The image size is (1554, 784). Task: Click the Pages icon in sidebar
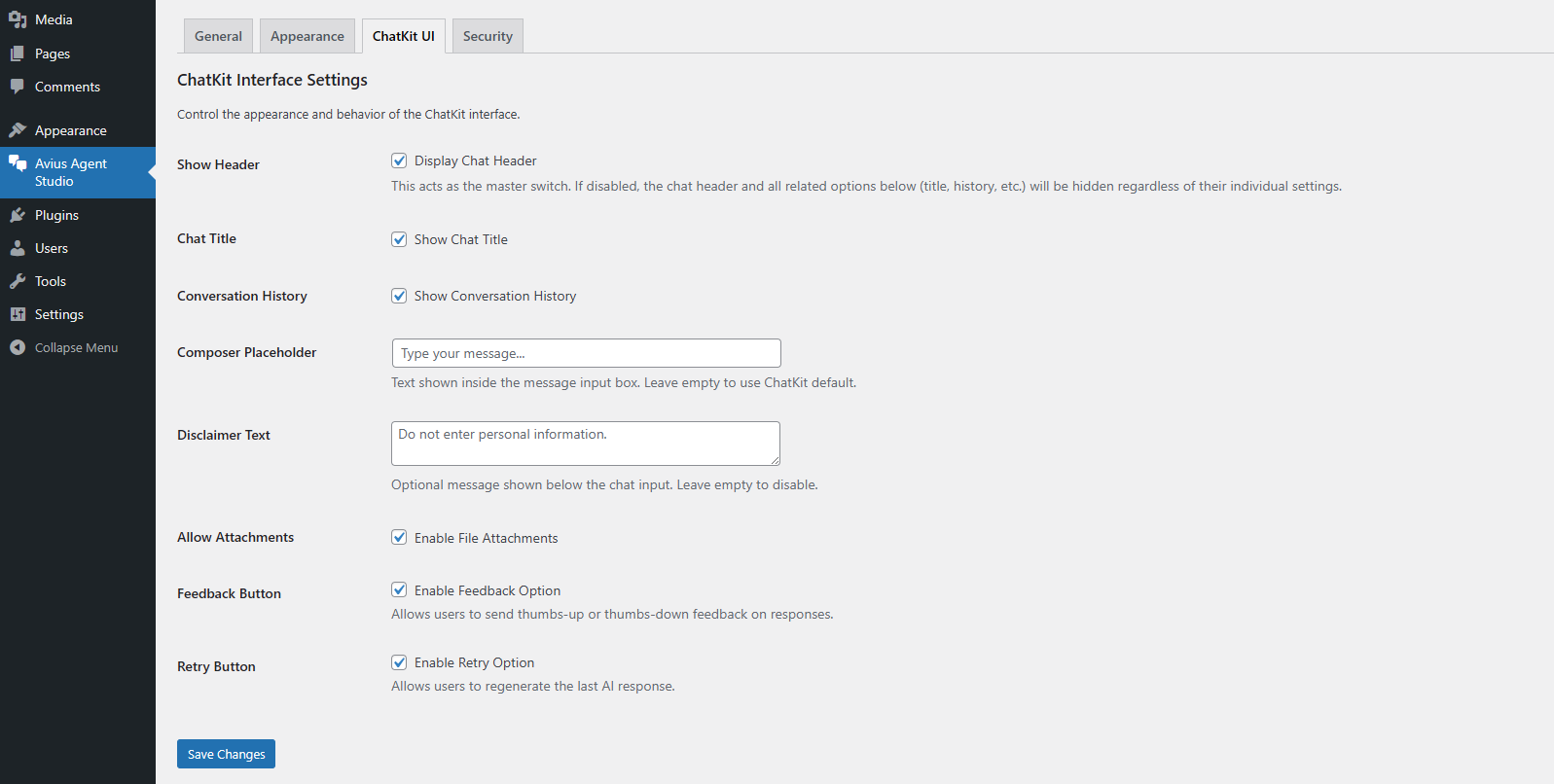pyautogui.click(x=18, y=53)
